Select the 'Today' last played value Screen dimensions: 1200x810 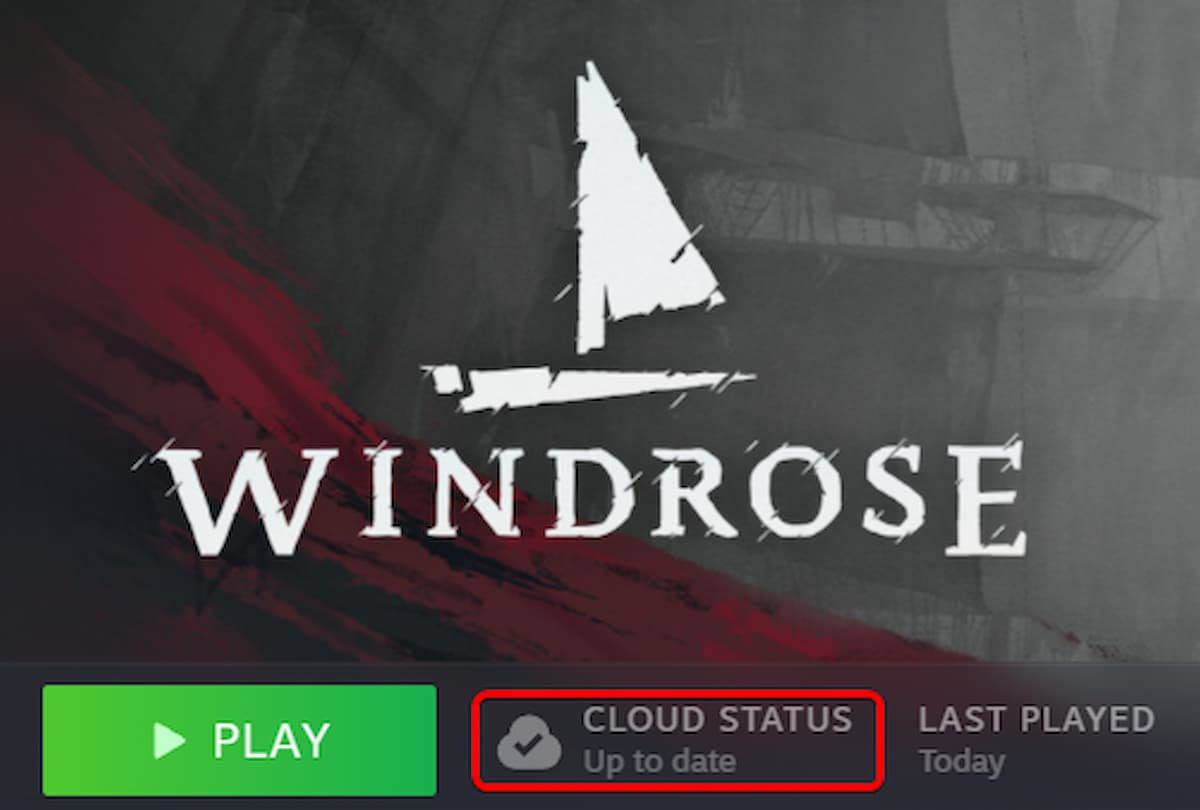[961, 762]
